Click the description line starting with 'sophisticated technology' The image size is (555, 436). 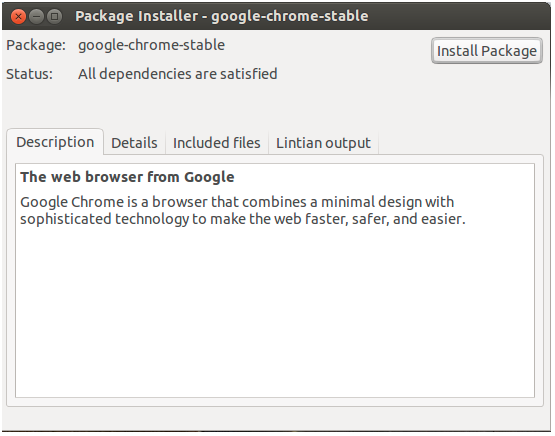coord(242,219)
